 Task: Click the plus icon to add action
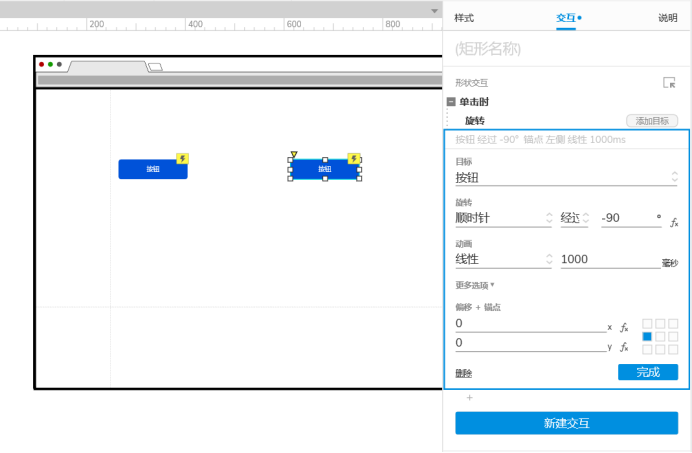[470, 398]
